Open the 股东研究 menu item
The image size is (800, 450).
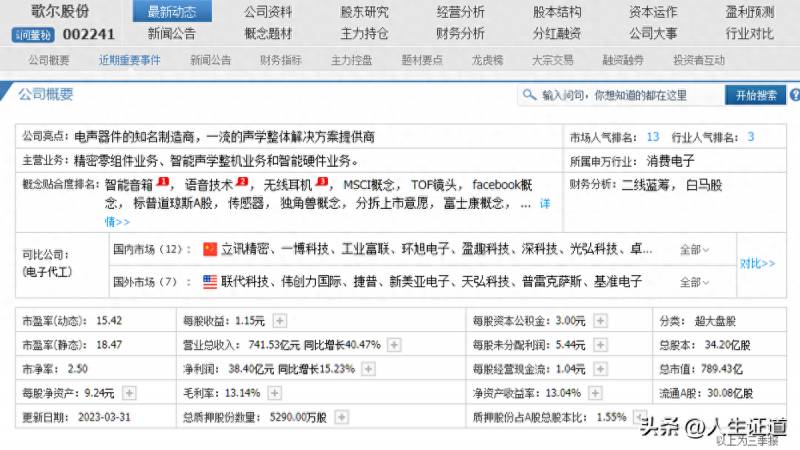[364, 12]
